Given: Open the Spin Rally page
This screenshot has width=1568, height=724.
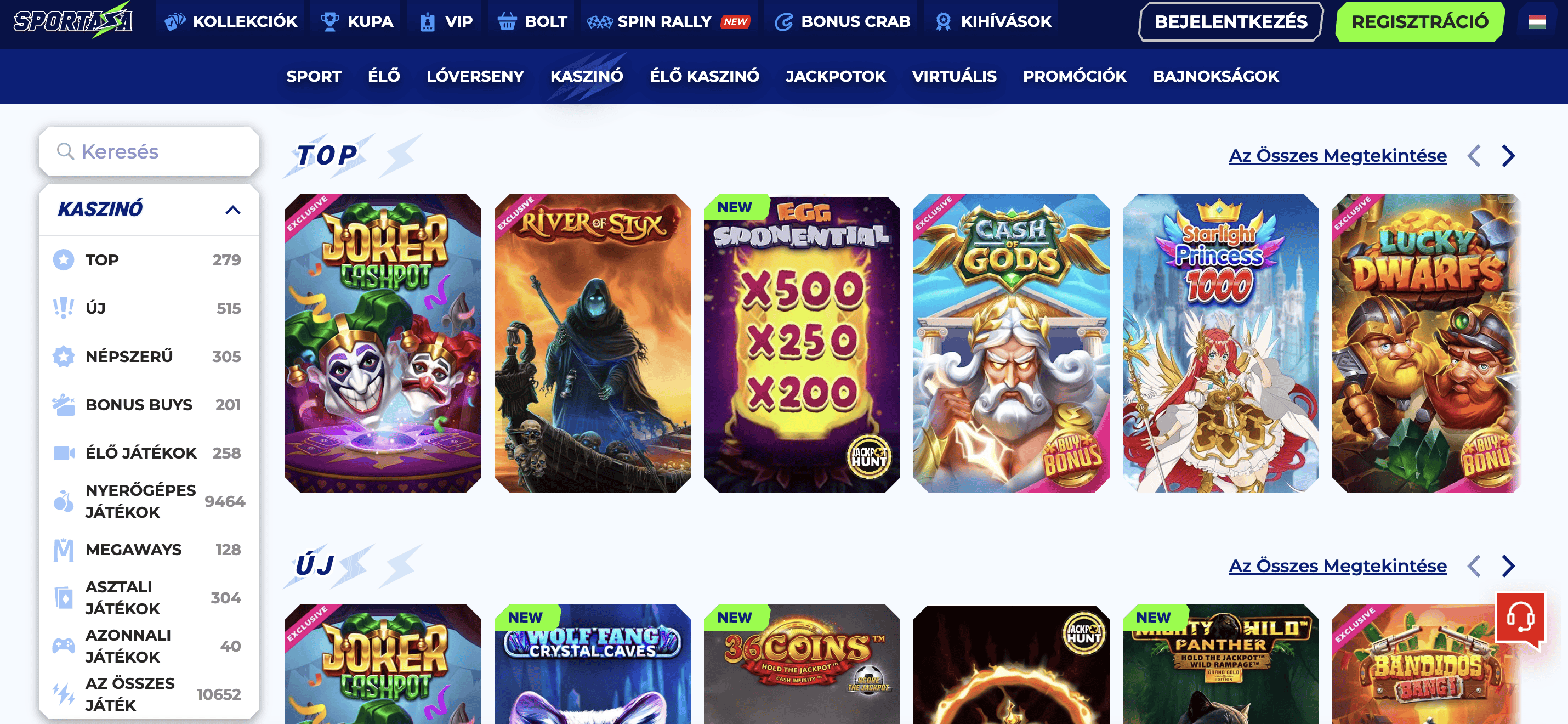Looking at the screenshot, I should 668,22.
